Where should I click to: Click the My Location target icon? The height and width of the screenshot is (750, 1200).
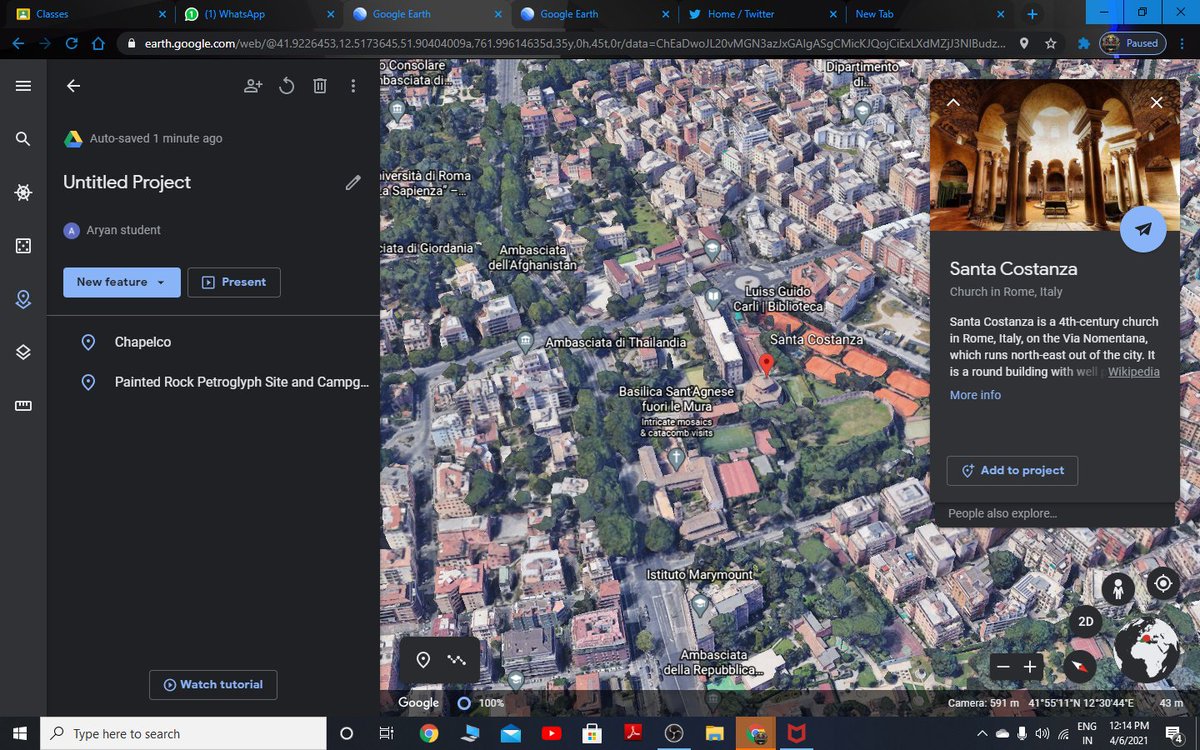1162,583
